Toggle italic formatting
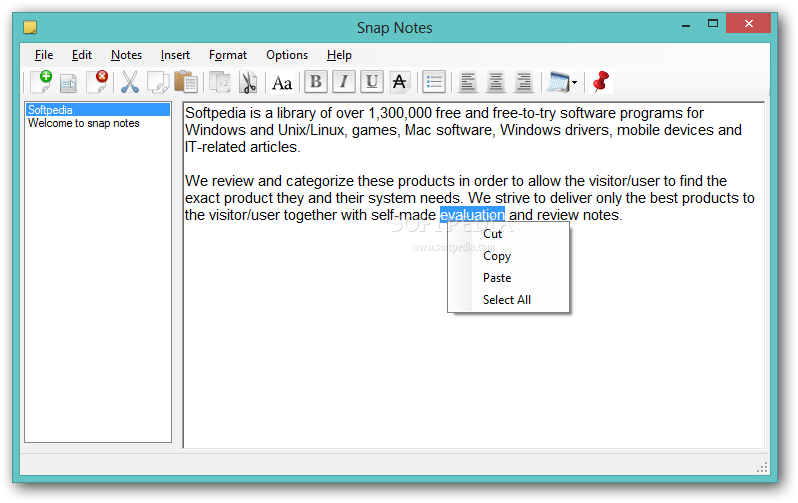Viewport: 798px width, 503px height. [344, 82]
